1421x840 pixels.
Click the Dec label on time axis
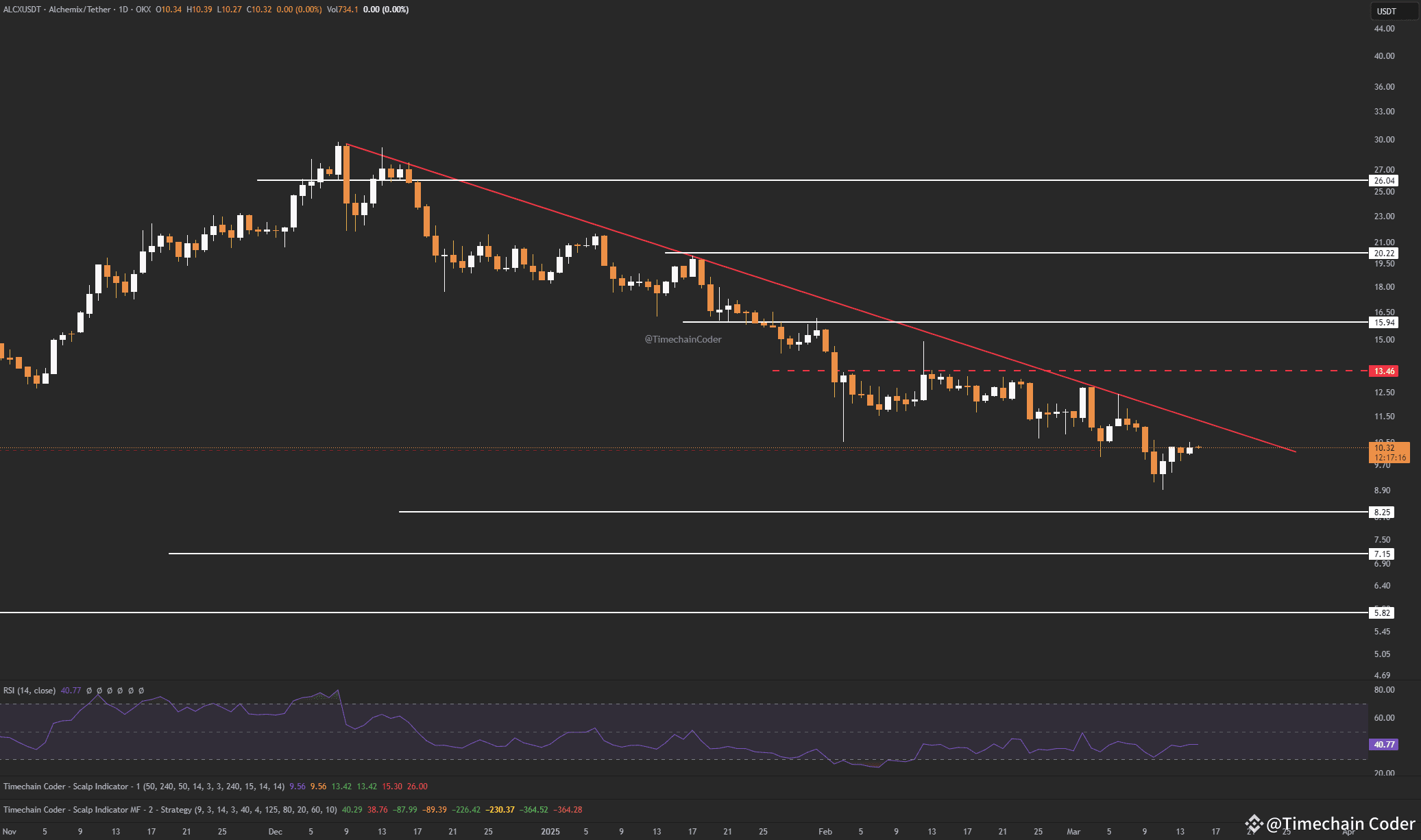(x=276, y=832)
